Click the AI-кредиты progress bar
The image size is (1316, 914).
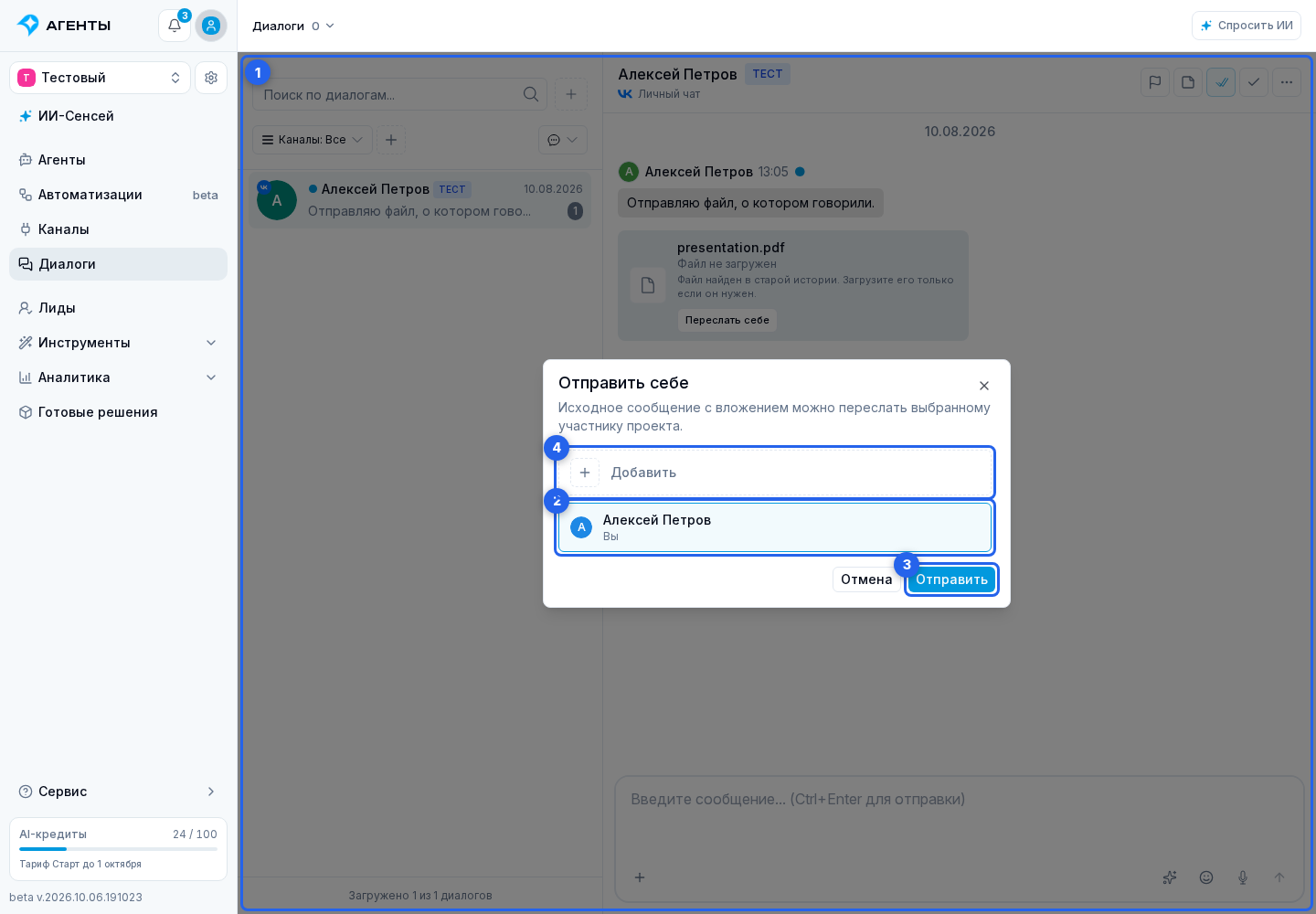[118, 849]
